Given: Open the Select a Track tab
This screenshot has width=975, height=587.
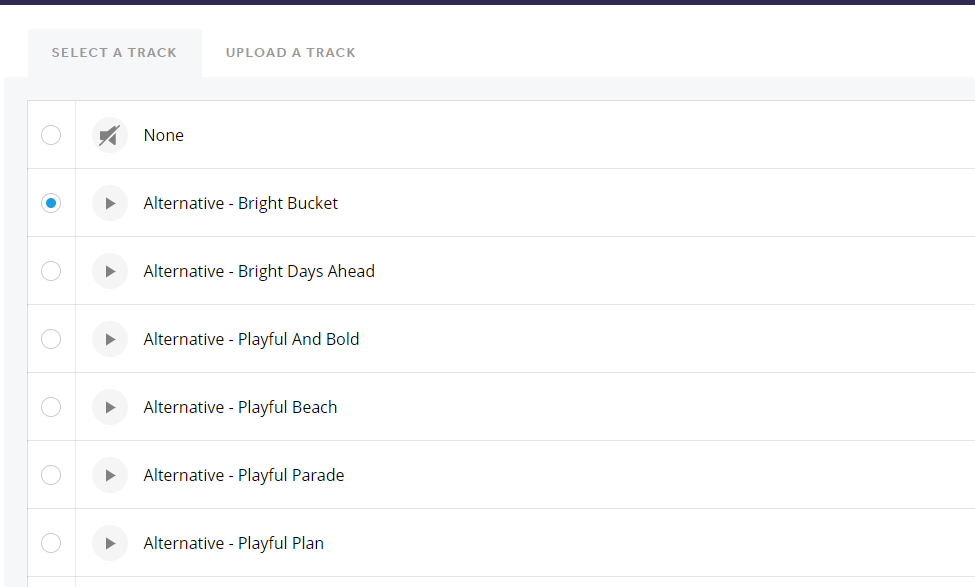Looking at the screenshot, I should click(114, 53).
